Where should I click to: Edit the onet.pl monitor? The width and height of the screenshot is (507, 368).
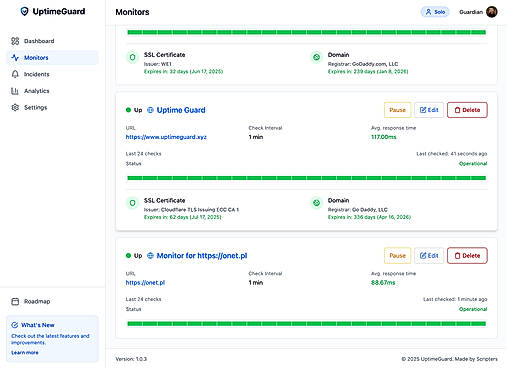click(x=429, y=256)
